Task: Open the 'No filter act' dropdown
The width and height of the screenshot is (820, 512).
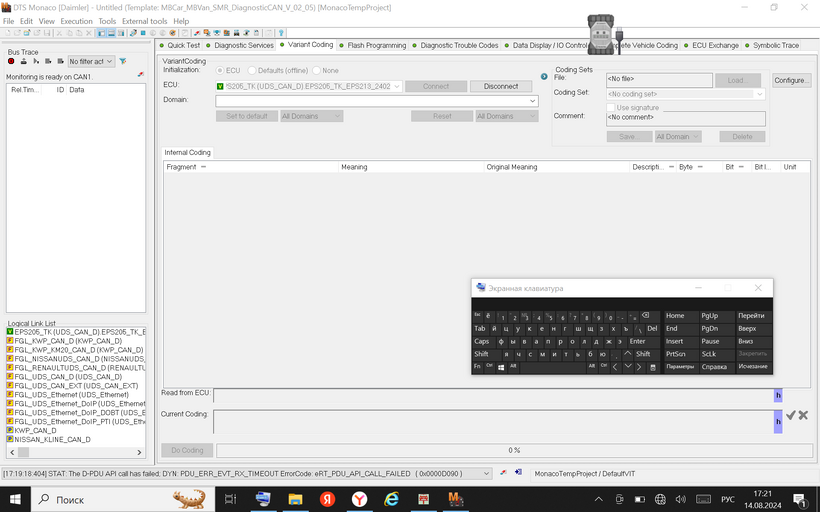Action: click(91, 61)
